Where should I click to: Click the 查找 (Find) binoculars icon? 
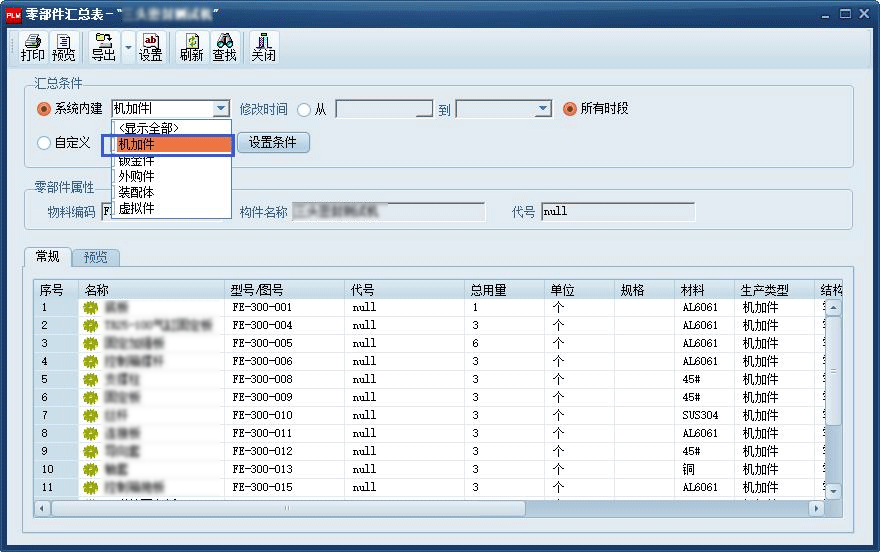(x=224, y=47)
